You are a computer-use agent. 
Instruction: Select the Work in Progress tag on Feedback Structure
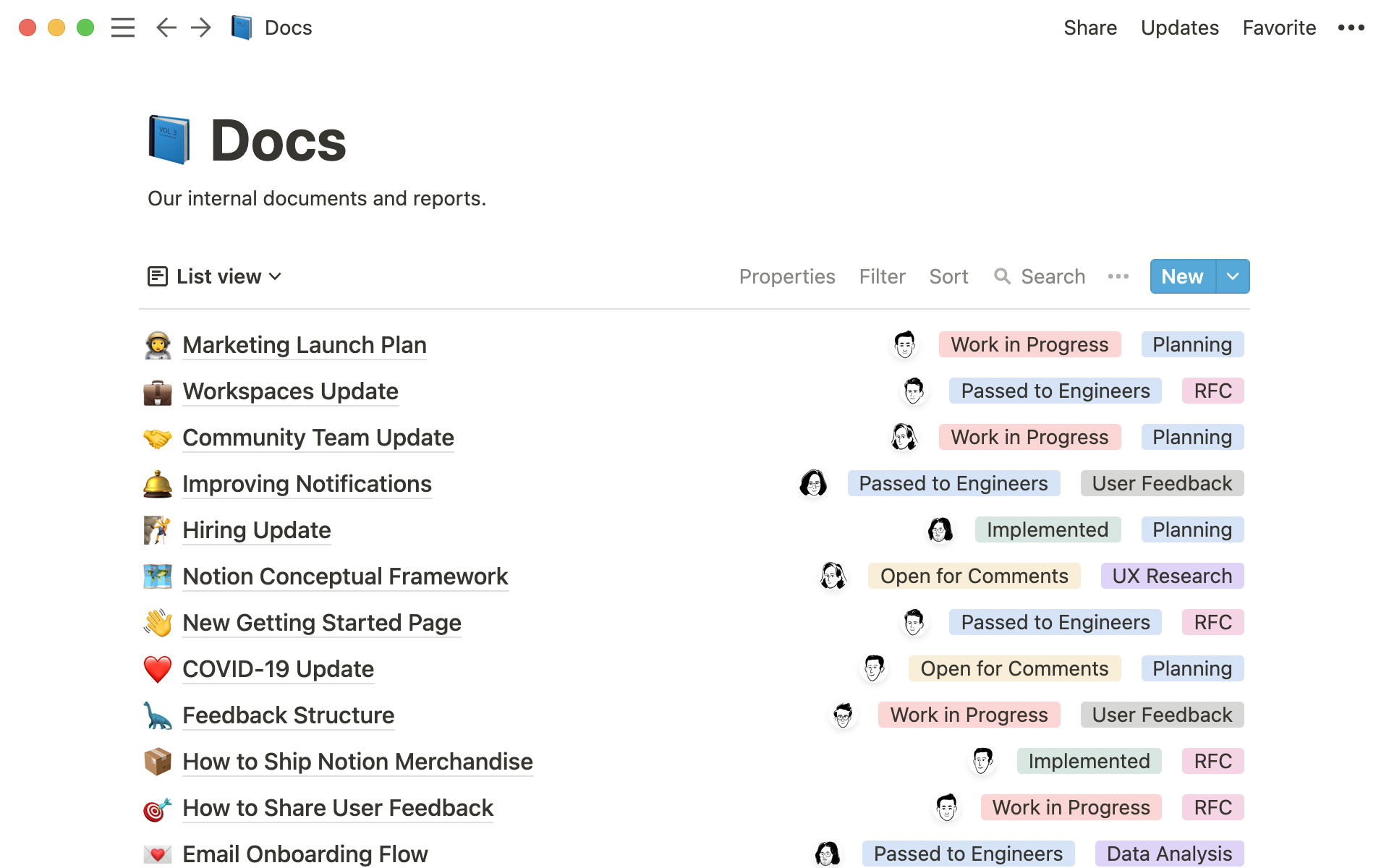(x=967, y=715)
